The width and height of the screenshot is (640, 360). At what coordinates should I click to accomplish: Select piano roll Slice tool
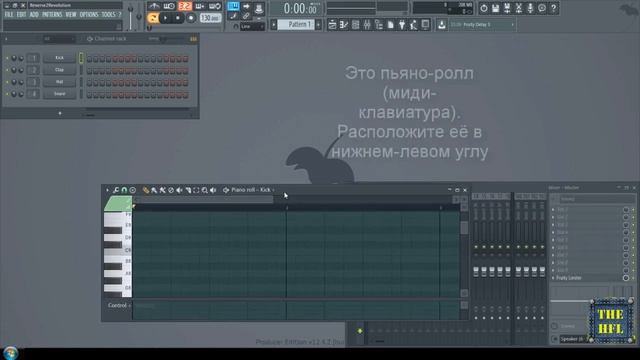[x=188, y=190]
